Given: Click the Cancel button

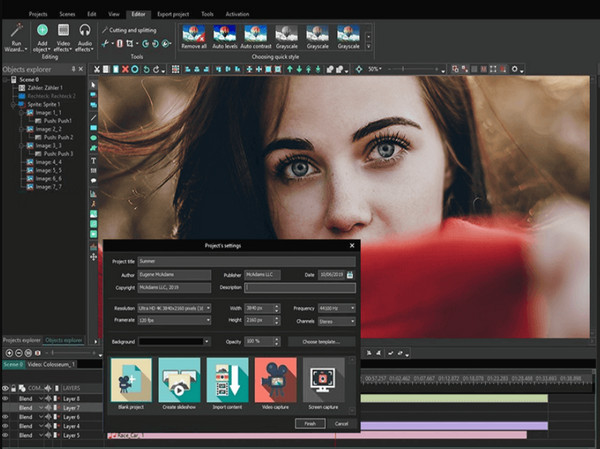Looking at the screenshot, I should (341, 423).
